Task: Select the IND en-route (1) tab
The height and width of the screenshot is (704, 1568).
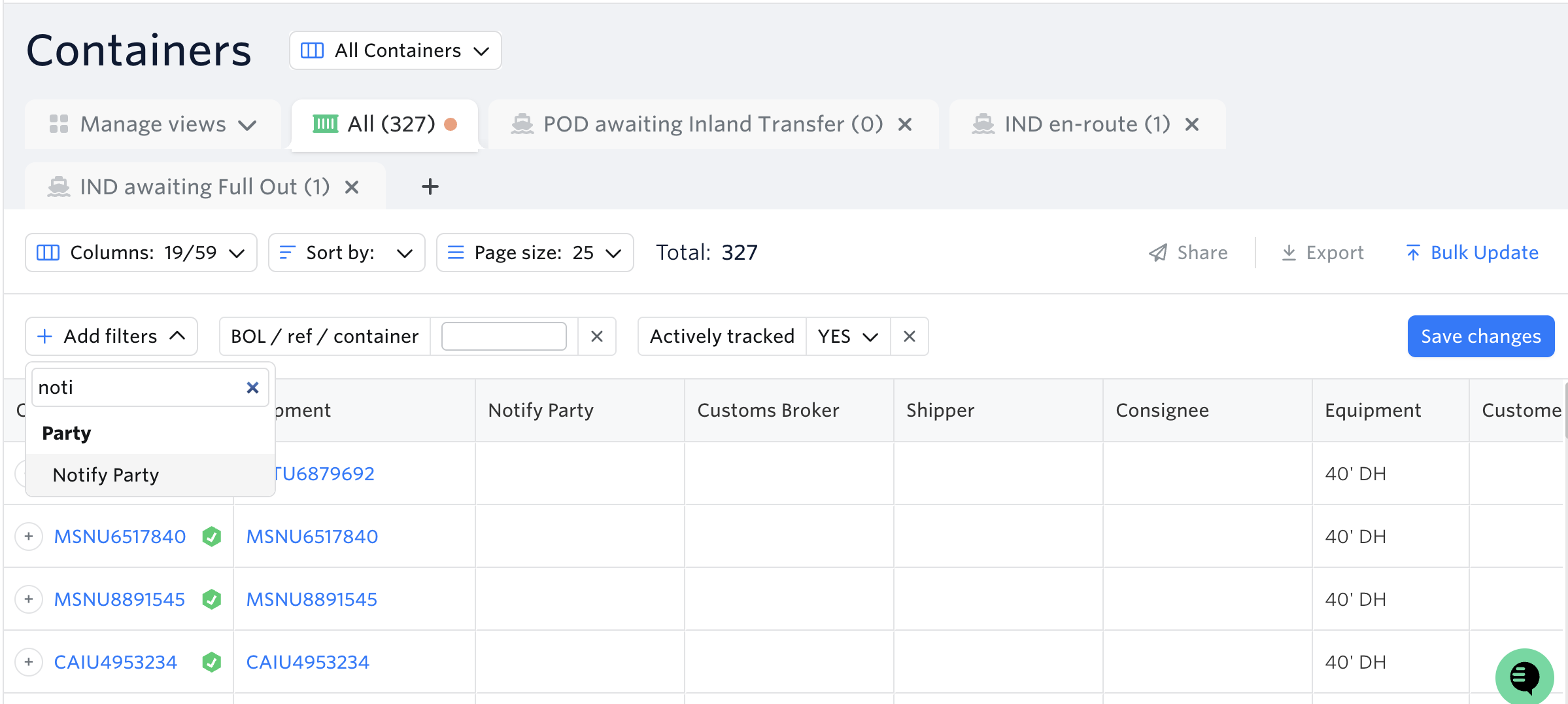Action: 1087,124
